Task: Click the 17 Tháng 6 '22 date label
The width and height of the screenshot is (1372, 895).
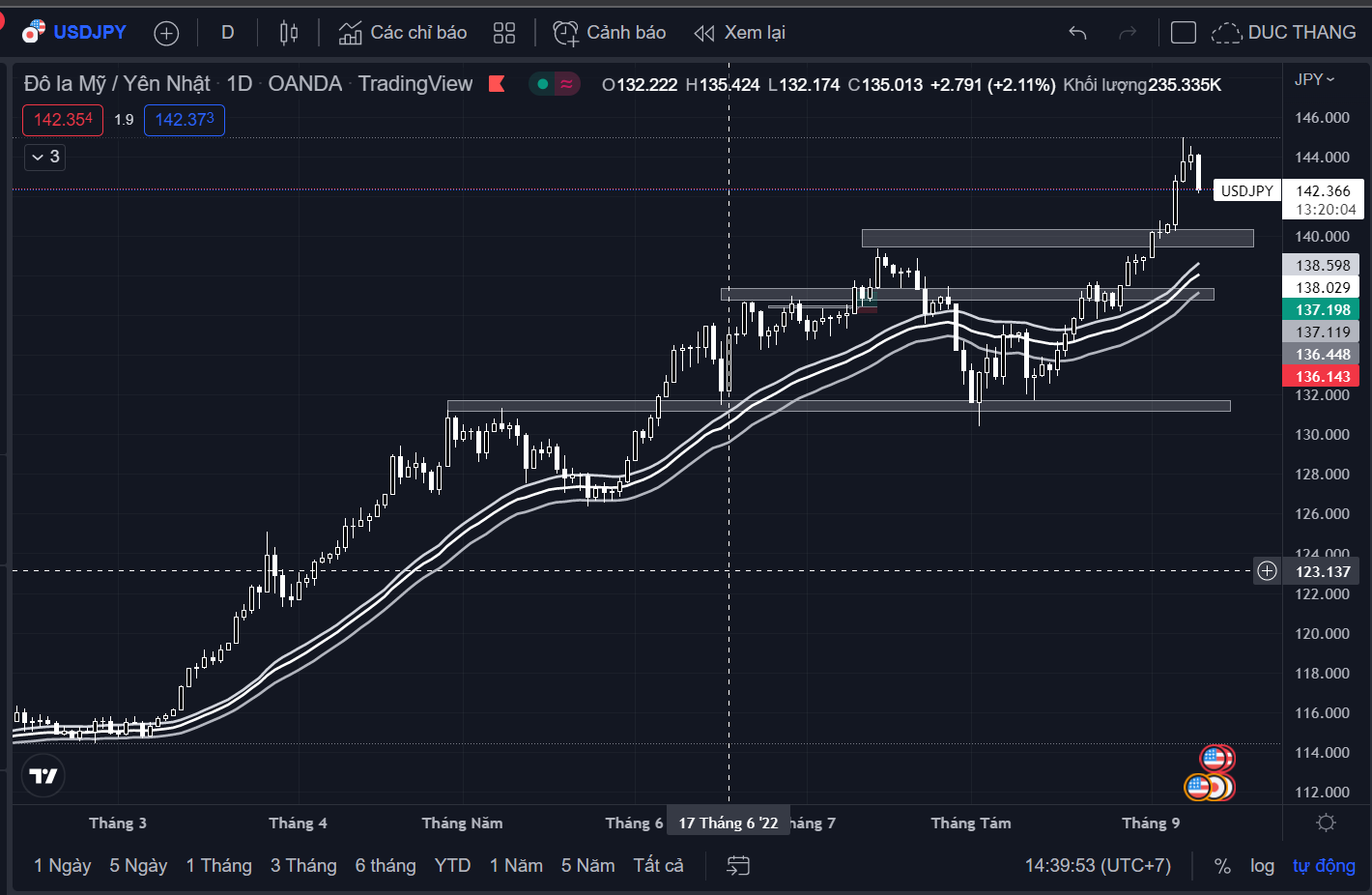Action: tap(729, 823)
